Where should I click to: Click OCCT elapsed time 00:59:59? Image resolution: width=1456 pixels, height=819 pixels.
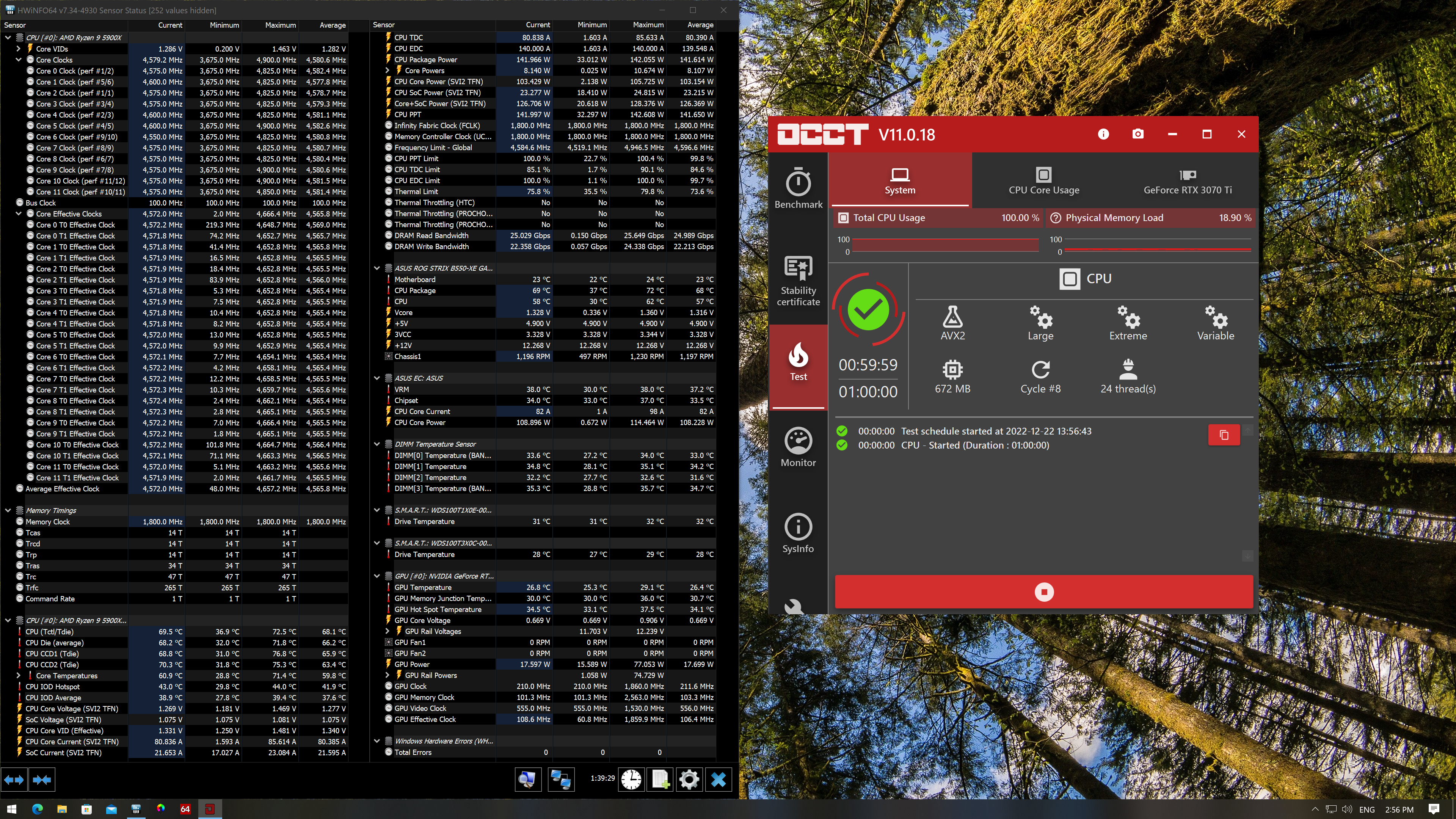(x=868, y=365)
